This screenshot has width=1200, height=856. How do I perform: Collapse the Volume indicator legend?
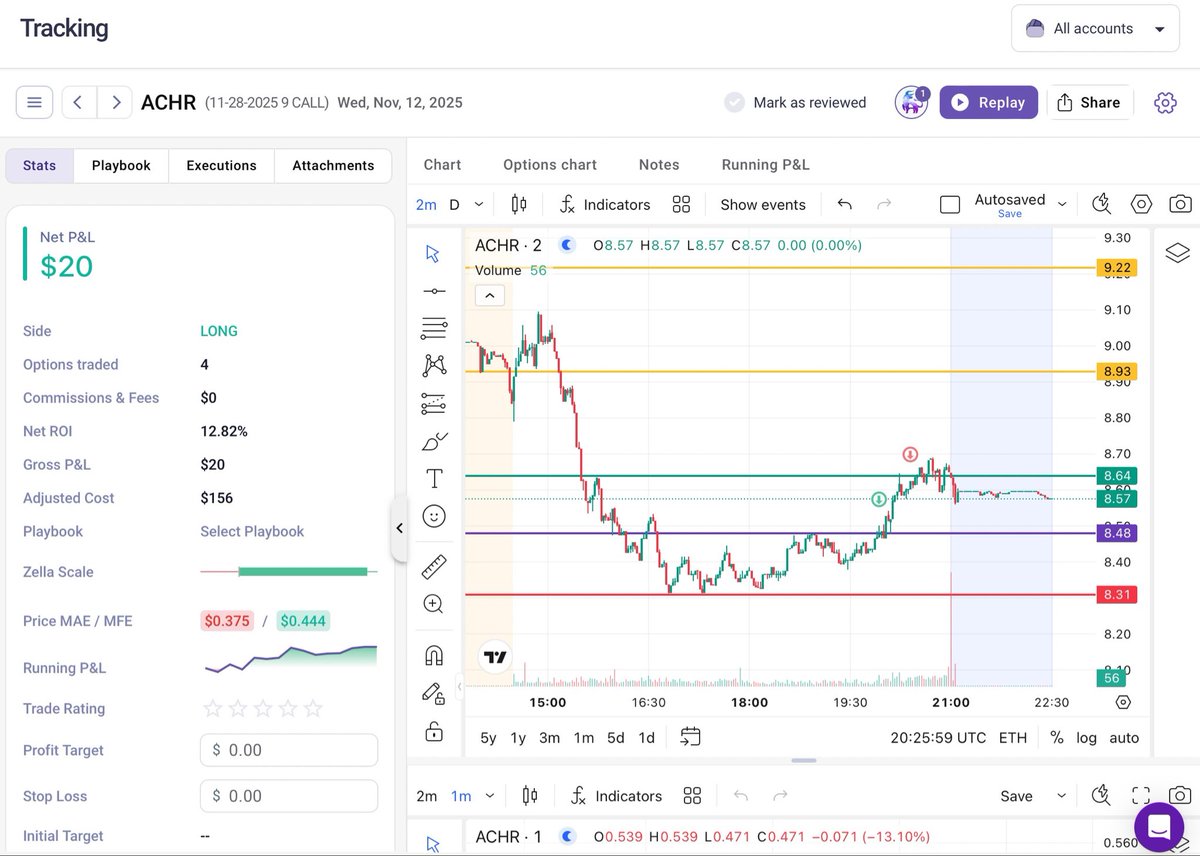click(490, 295)
